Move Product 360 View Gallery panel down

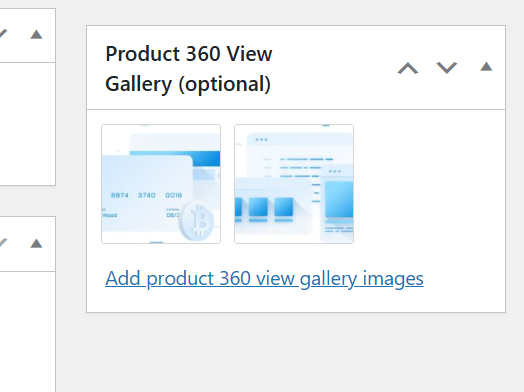coord(447,68)
